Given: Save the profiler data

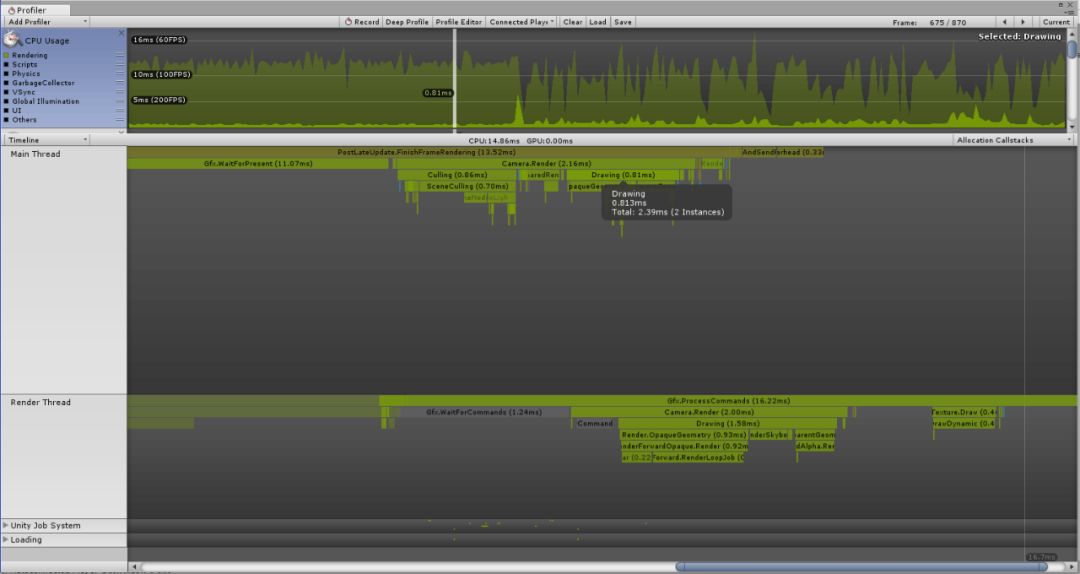Looking at the screenshot, I should click(623, 22).
